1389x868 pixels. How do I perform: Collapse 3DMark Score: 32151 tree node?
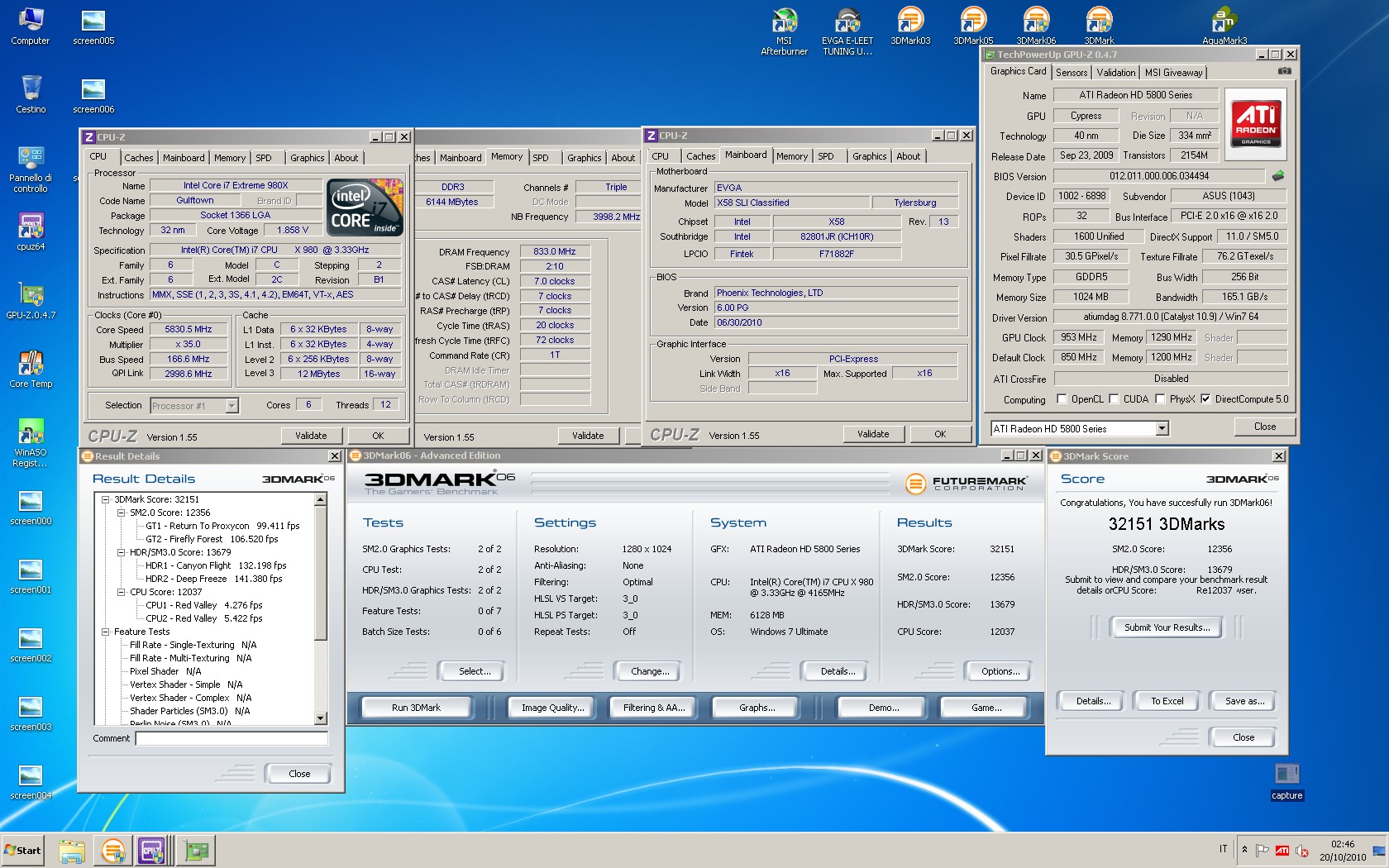tap(106, 499)
